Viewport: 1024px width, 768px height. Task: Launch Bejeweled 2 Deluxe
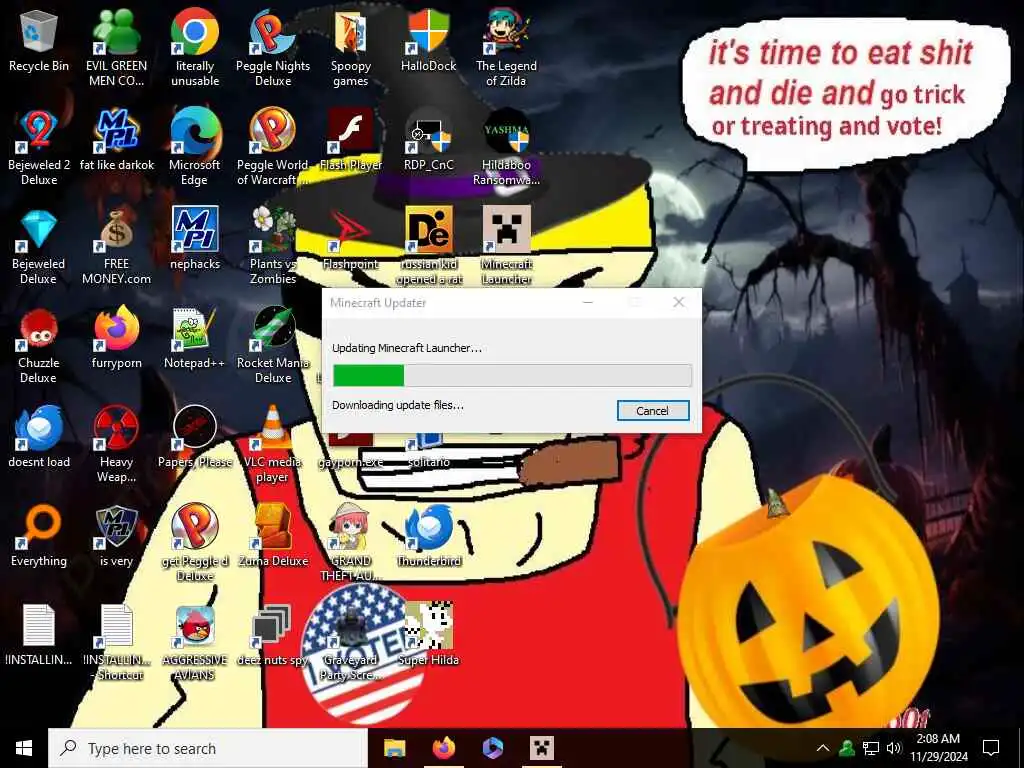(39, 148)
